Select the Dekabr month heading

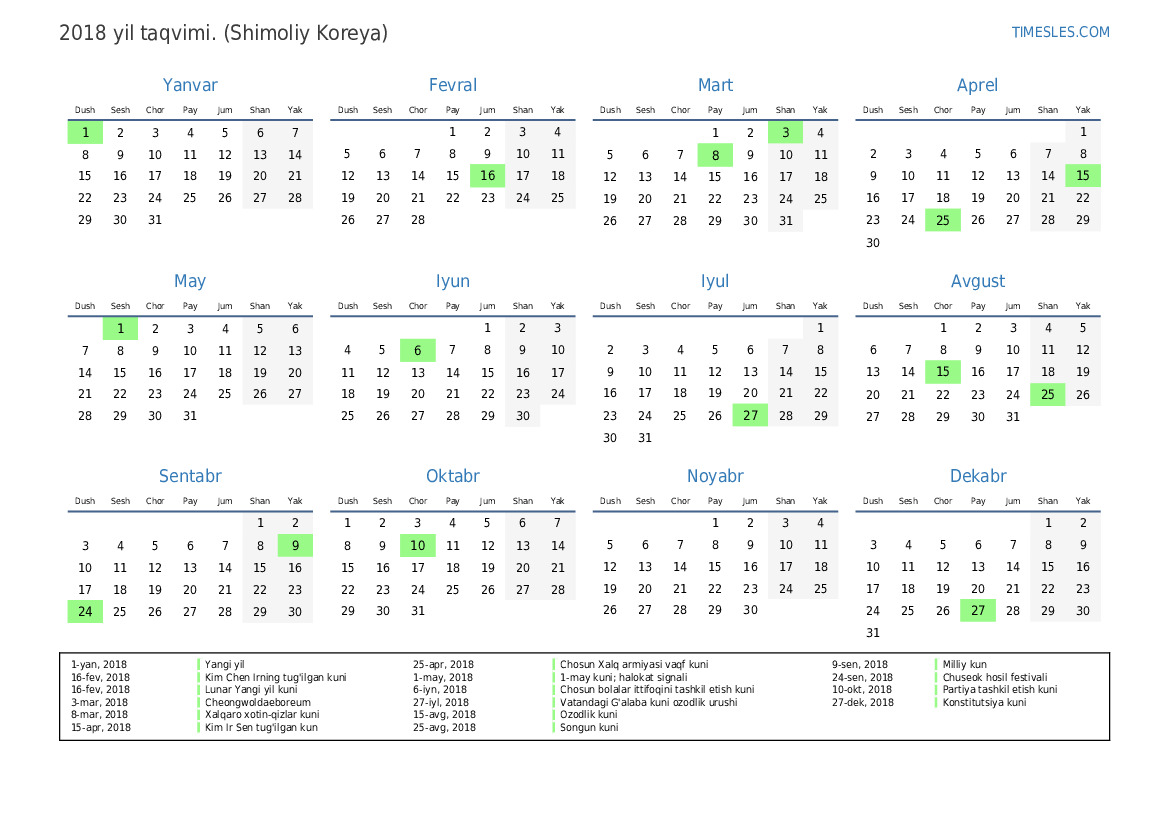click(977, 476)
